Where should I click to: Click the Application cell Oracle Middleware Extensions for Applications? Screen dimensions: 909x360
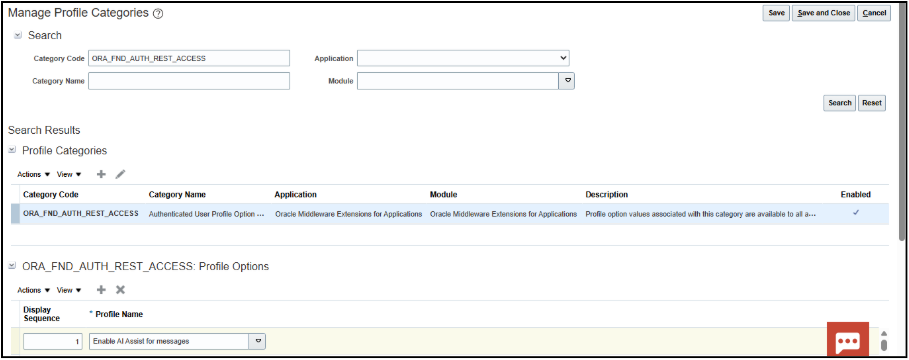point(348,214)
